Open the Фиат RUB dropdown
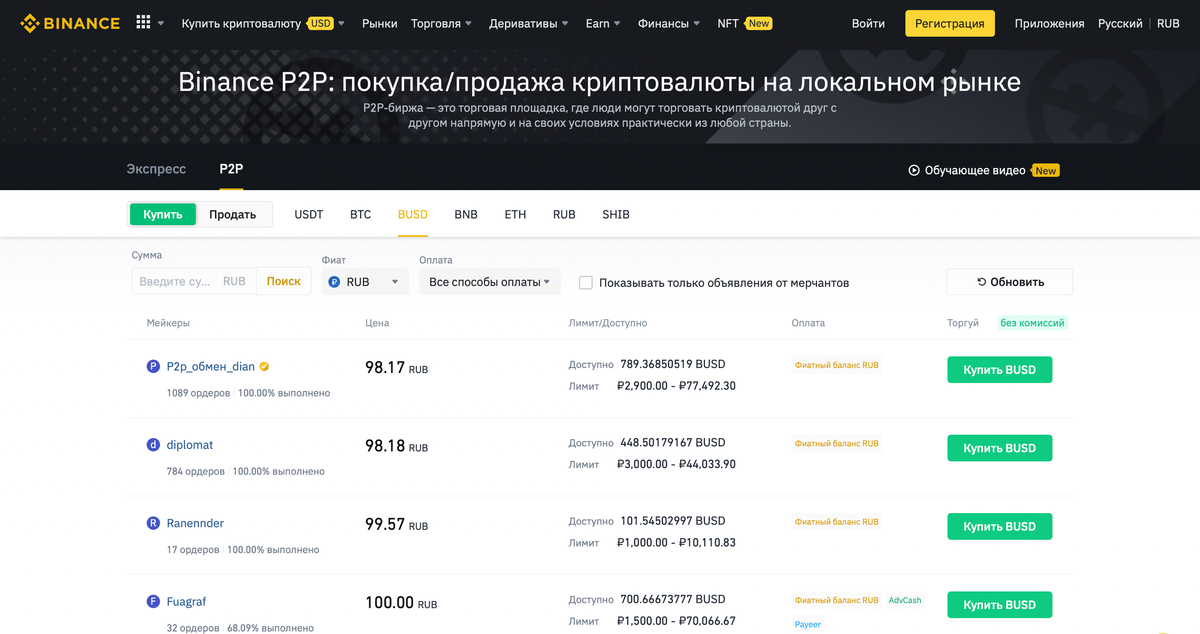This screenshot has width=1200, height=634. (365, 282)
